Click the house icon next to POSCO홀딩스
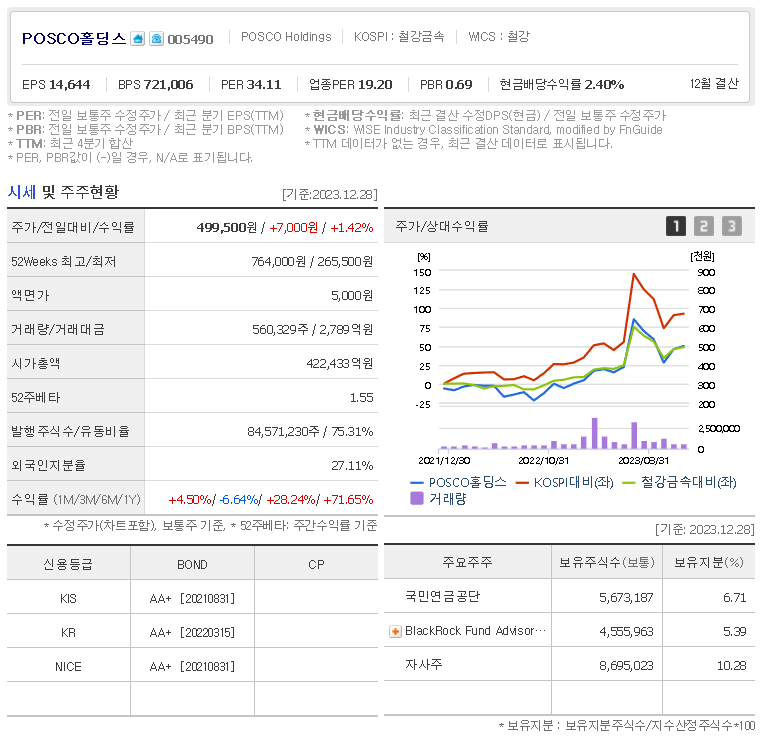Viewport: 771px width, 736px height. [x=138, y=38]
